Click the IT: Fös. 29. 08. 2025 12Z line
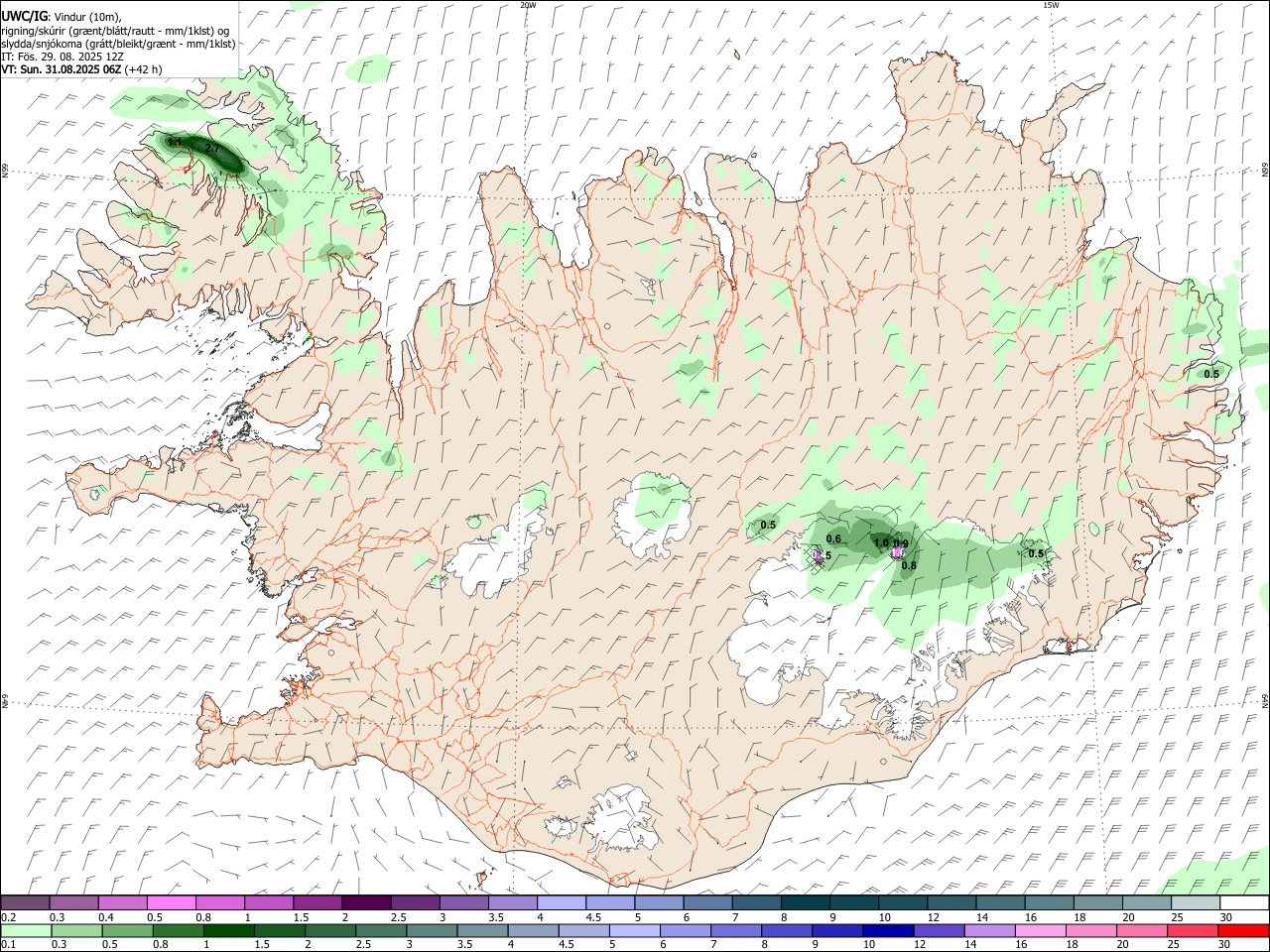This screenshot has height=952, width=1270. 63,57
